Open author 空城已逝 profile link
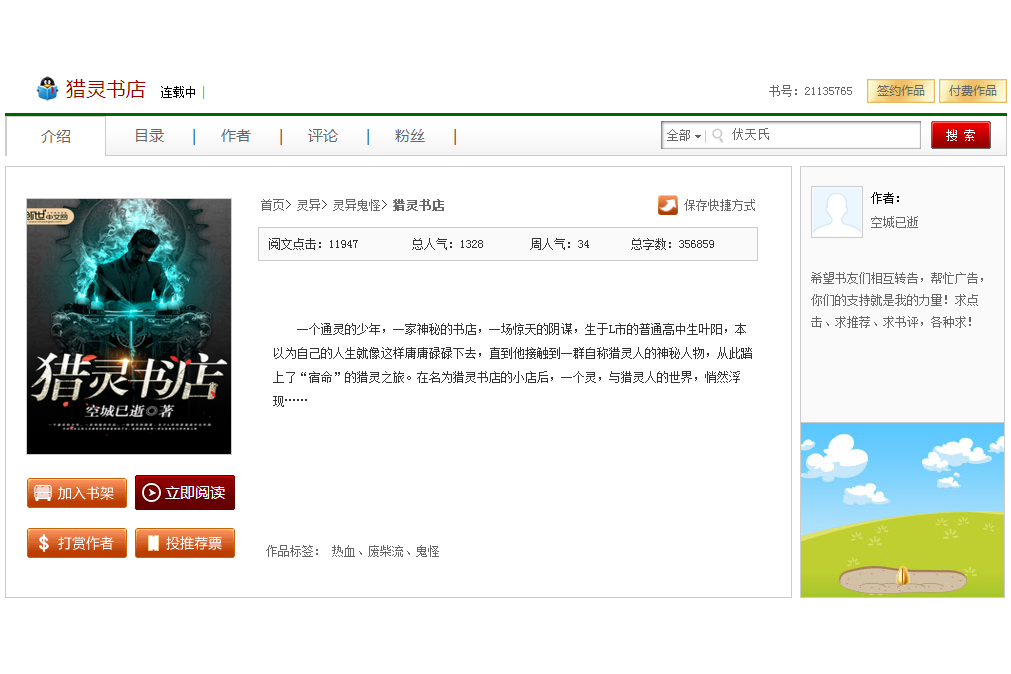The width and height of the screenshot is (1011, 674). [894, 223]
